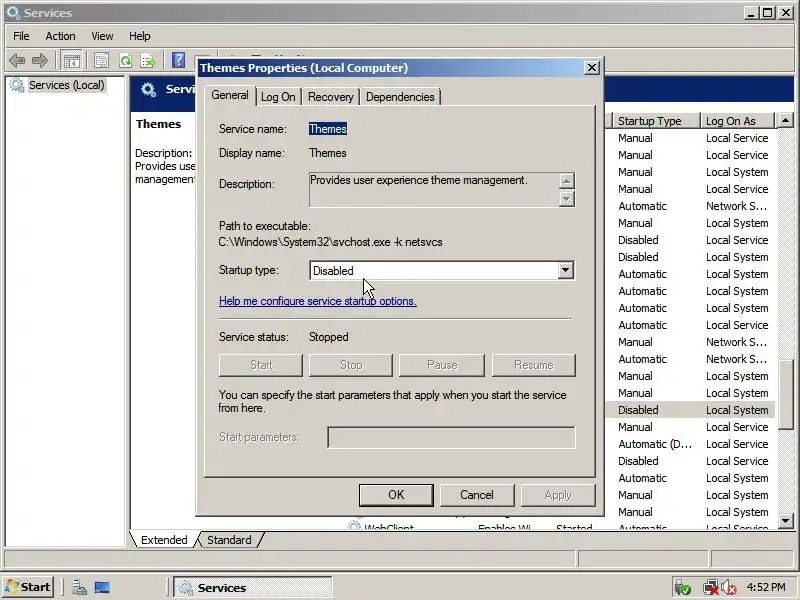Screen dimensions: 800x600
Task: Click the Apply button
Action: click(x=558, y=495)
